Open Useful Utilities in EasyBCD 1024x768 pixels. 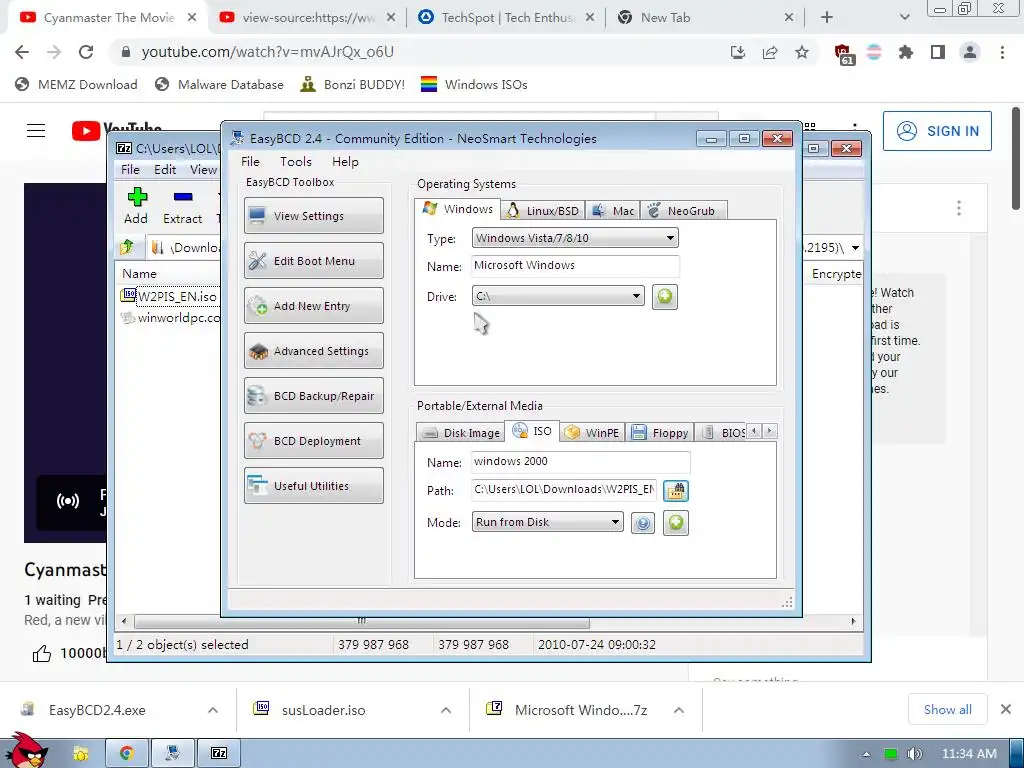pos(313,486)
